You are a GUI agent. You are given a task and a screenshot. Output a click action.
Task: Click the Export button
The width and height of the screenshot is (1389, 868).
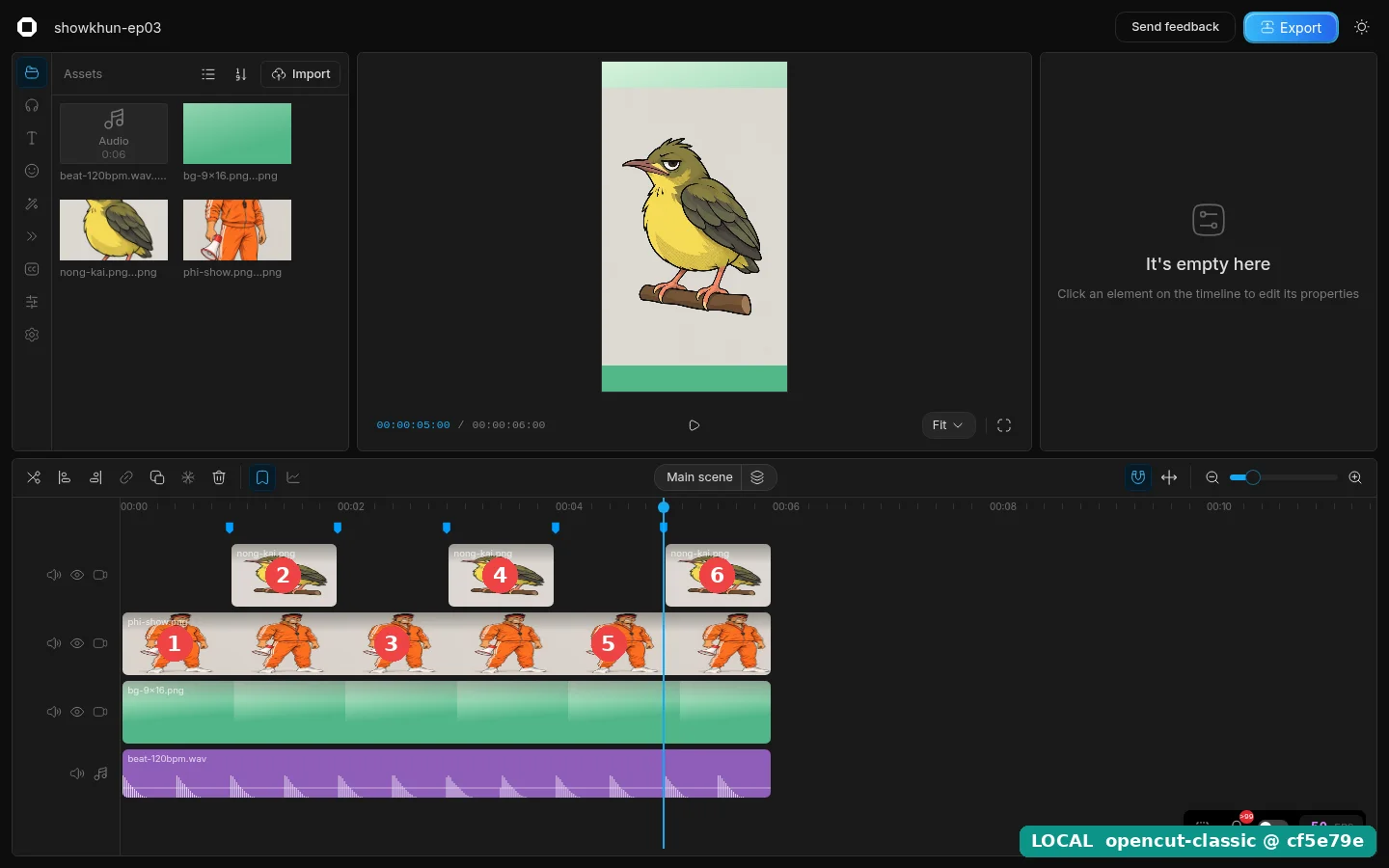(x=1291, y=28)
